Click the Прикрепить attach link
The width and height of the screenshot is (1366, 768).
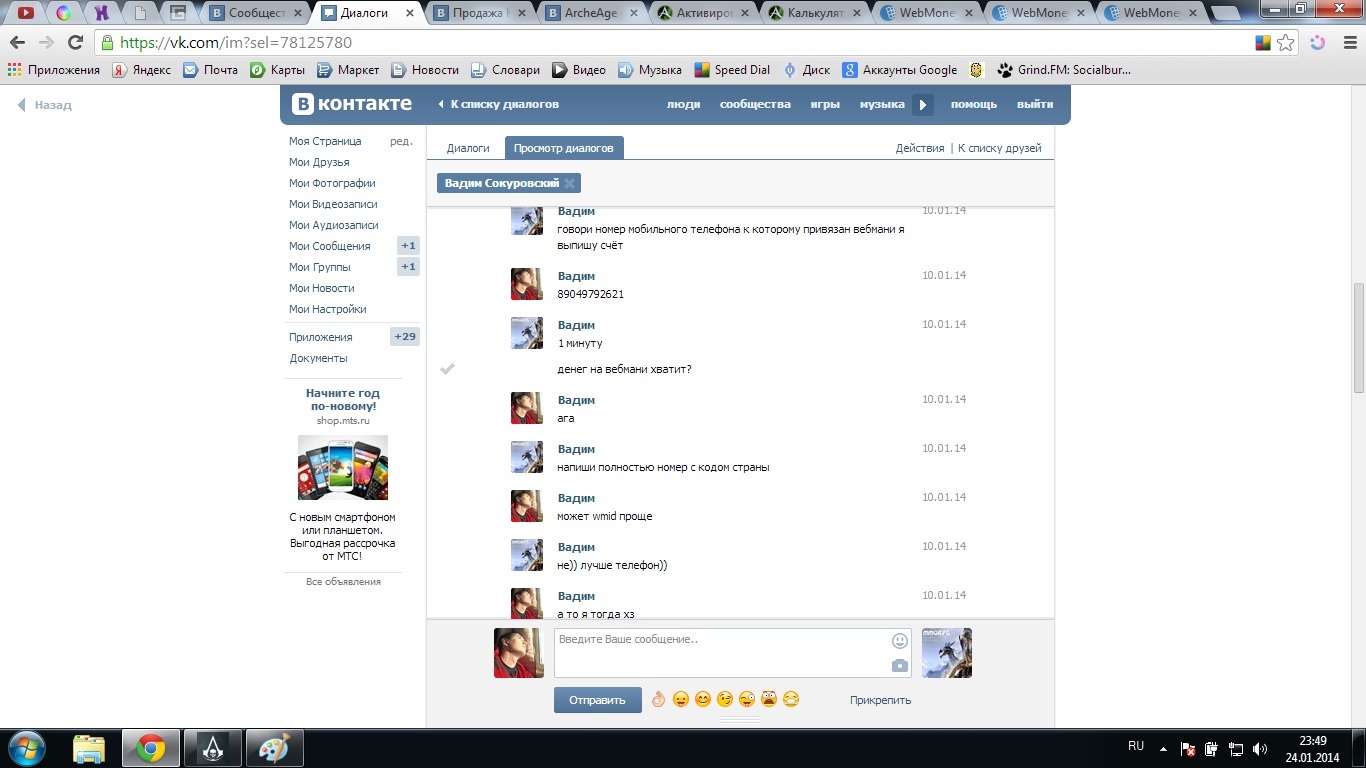880,700
